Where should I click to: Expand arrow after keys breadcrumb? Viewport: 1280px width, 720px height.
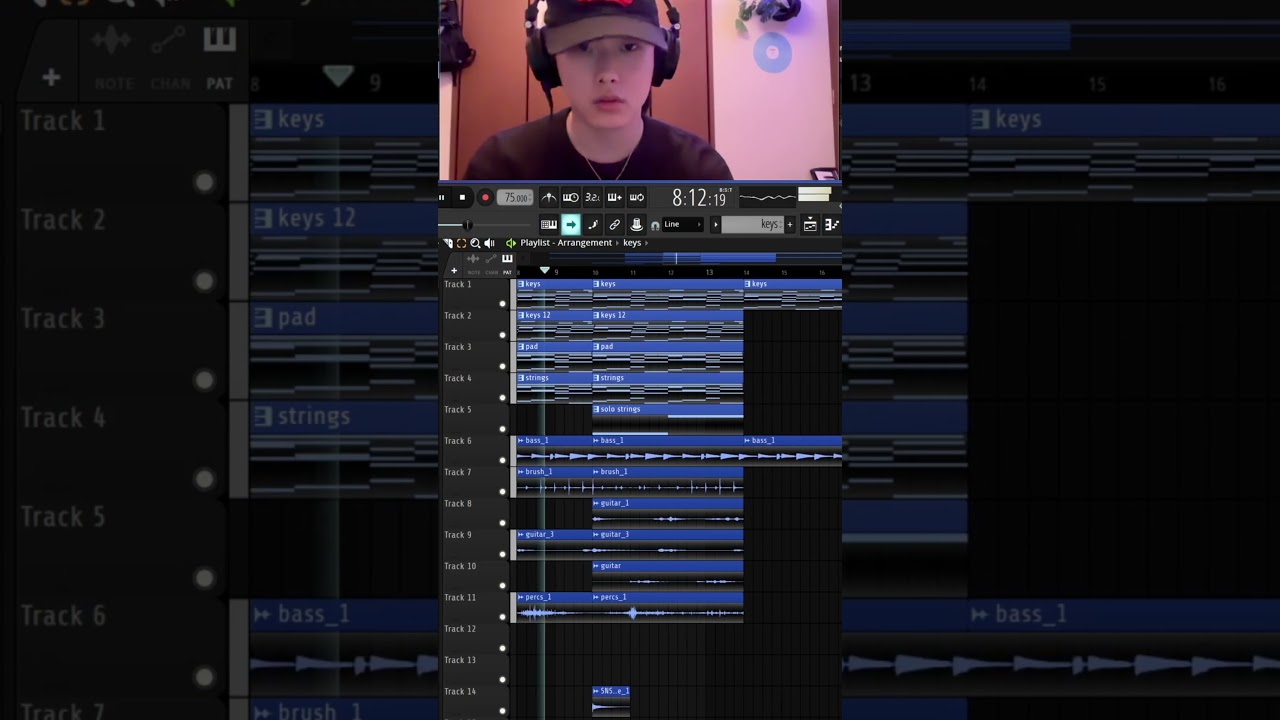pyautogui.click(x=646, y=243)
